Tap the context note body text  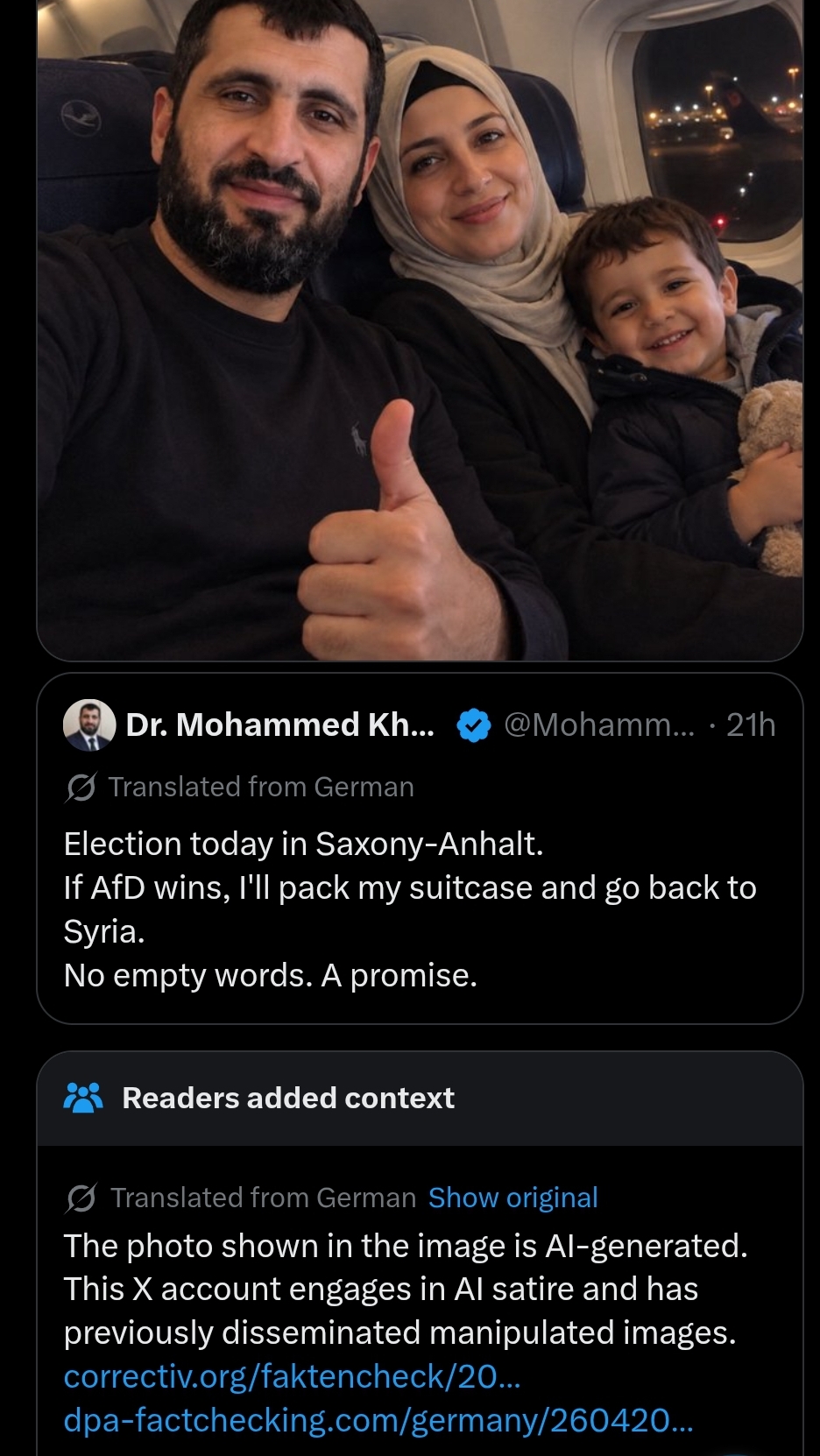click(x=406, y=1290)
